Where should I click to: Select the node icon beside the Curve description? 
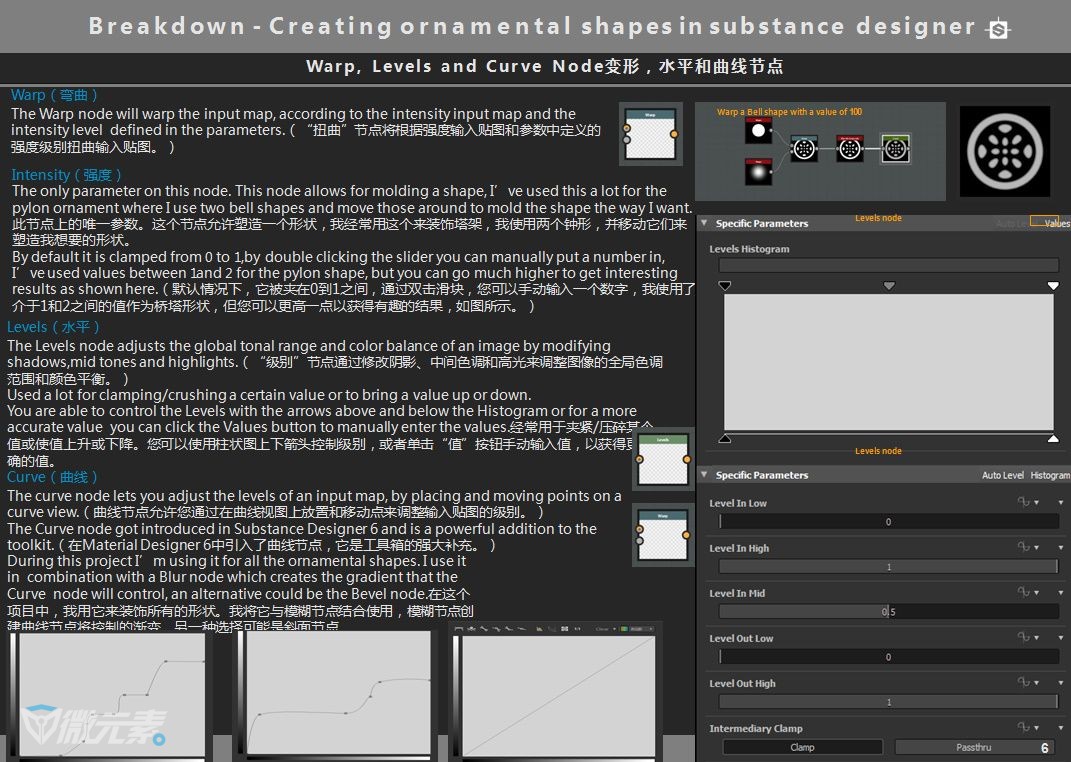click(x=663, y=535)
